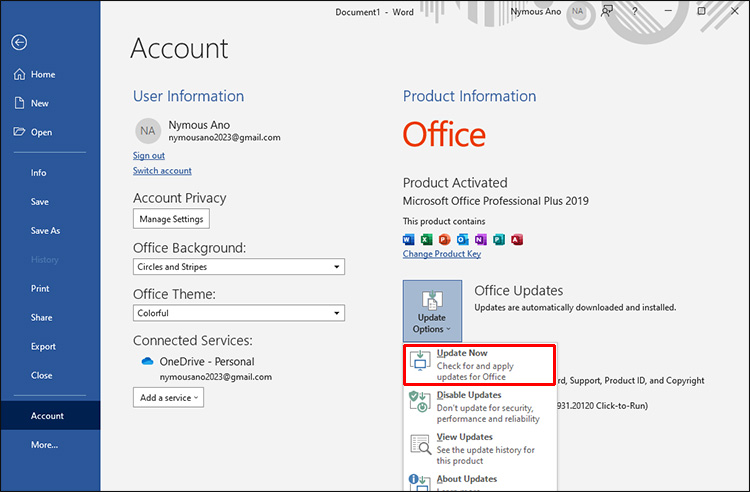This screenshot has width=750, height=492.
Task: Click the Disable Updates shield icon
Action: pyautogui.click(x=420, y=403)
